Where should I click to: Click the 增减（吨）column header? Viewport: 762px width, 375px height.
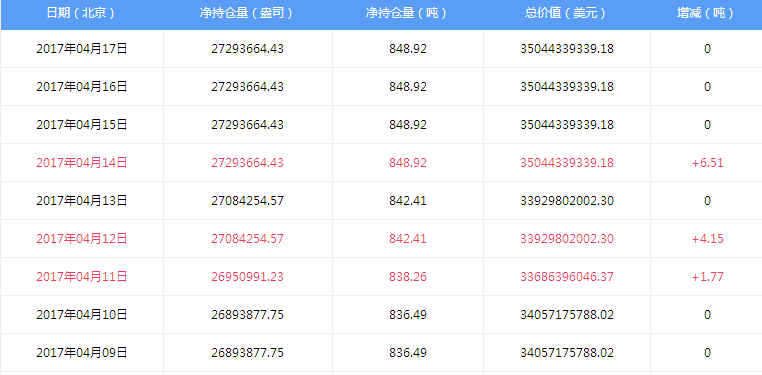[707, 14]
